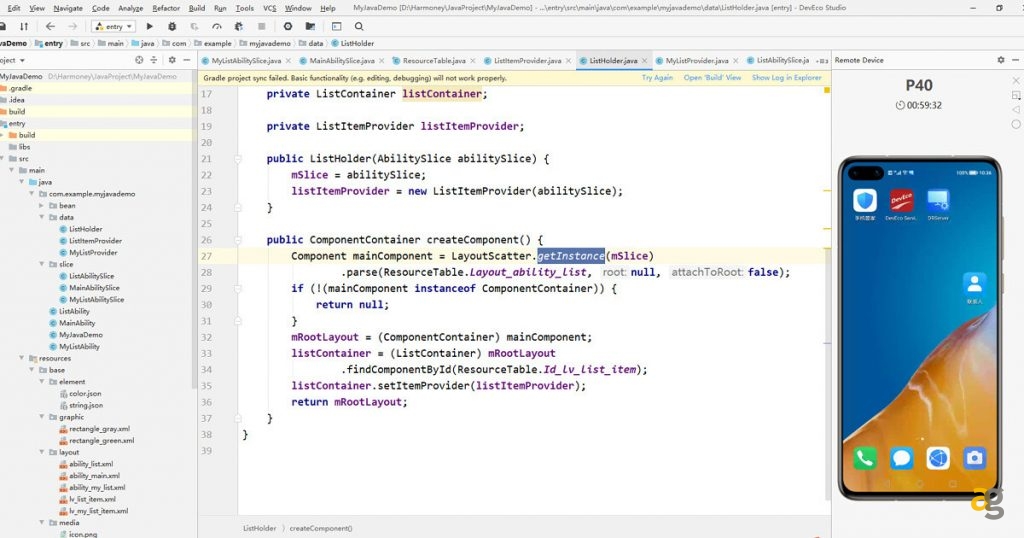The height and width of the screenshot is (538, 1024).
Task: Close the ListHolder.java tab
Action: pos(645,61)
